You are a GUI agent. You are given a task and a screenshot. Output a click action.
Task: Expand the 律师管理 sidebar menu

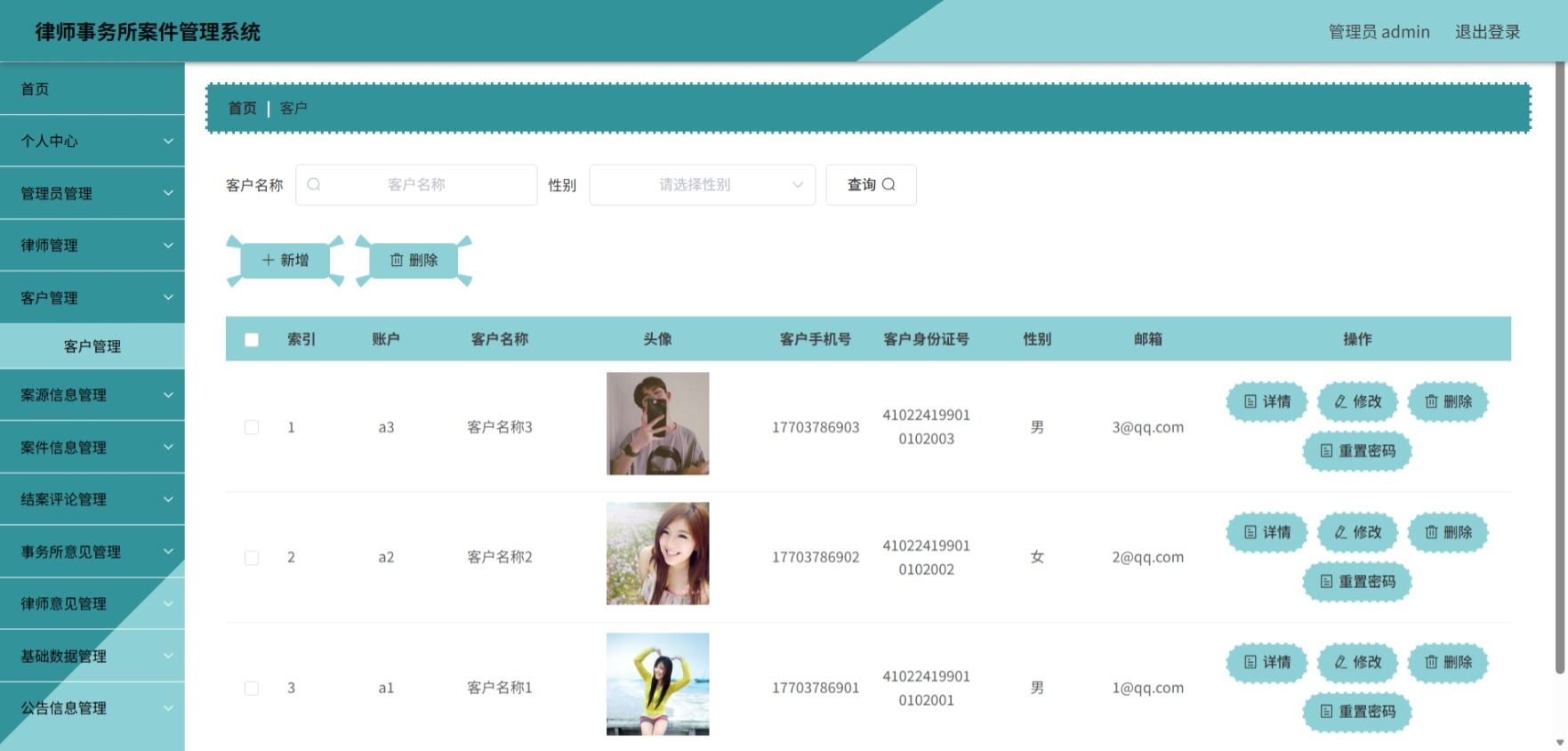click(92, 246)
